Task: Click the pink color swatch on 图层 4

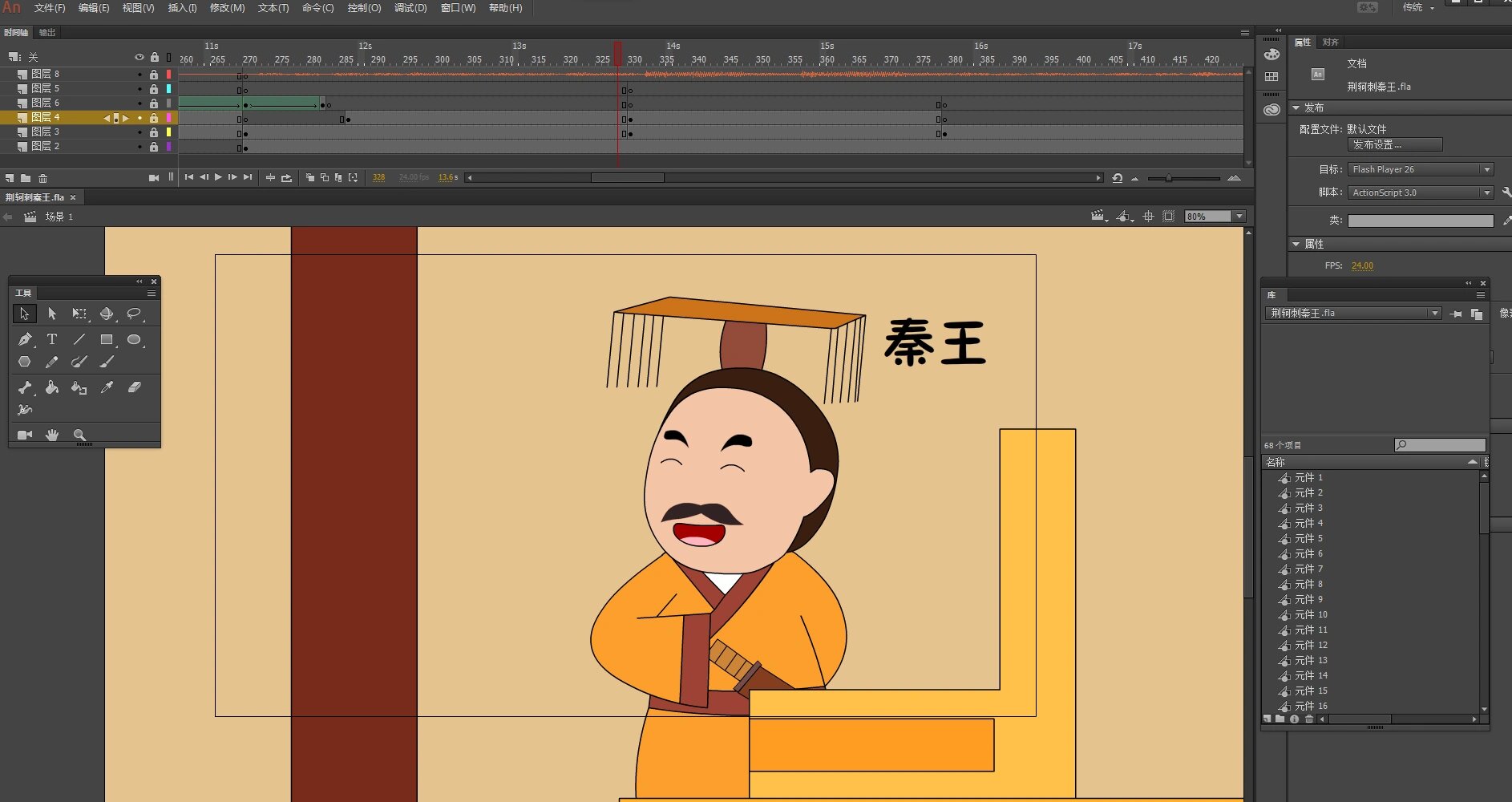Action: [168, 117]
